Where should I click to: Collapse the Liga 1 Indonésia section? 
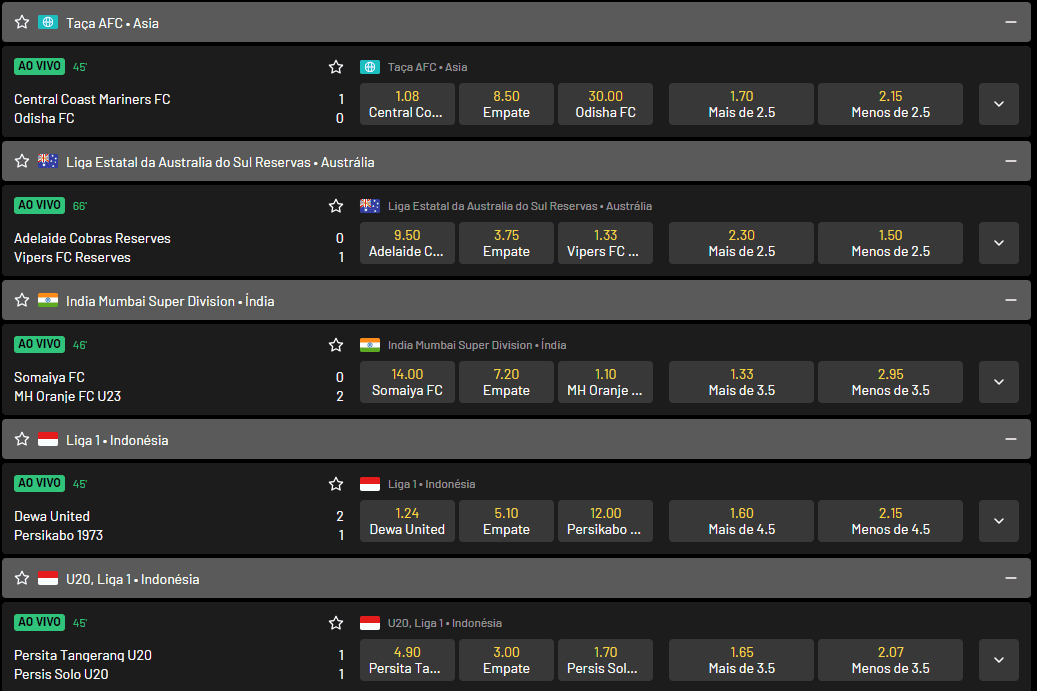tap(1012, 439)
